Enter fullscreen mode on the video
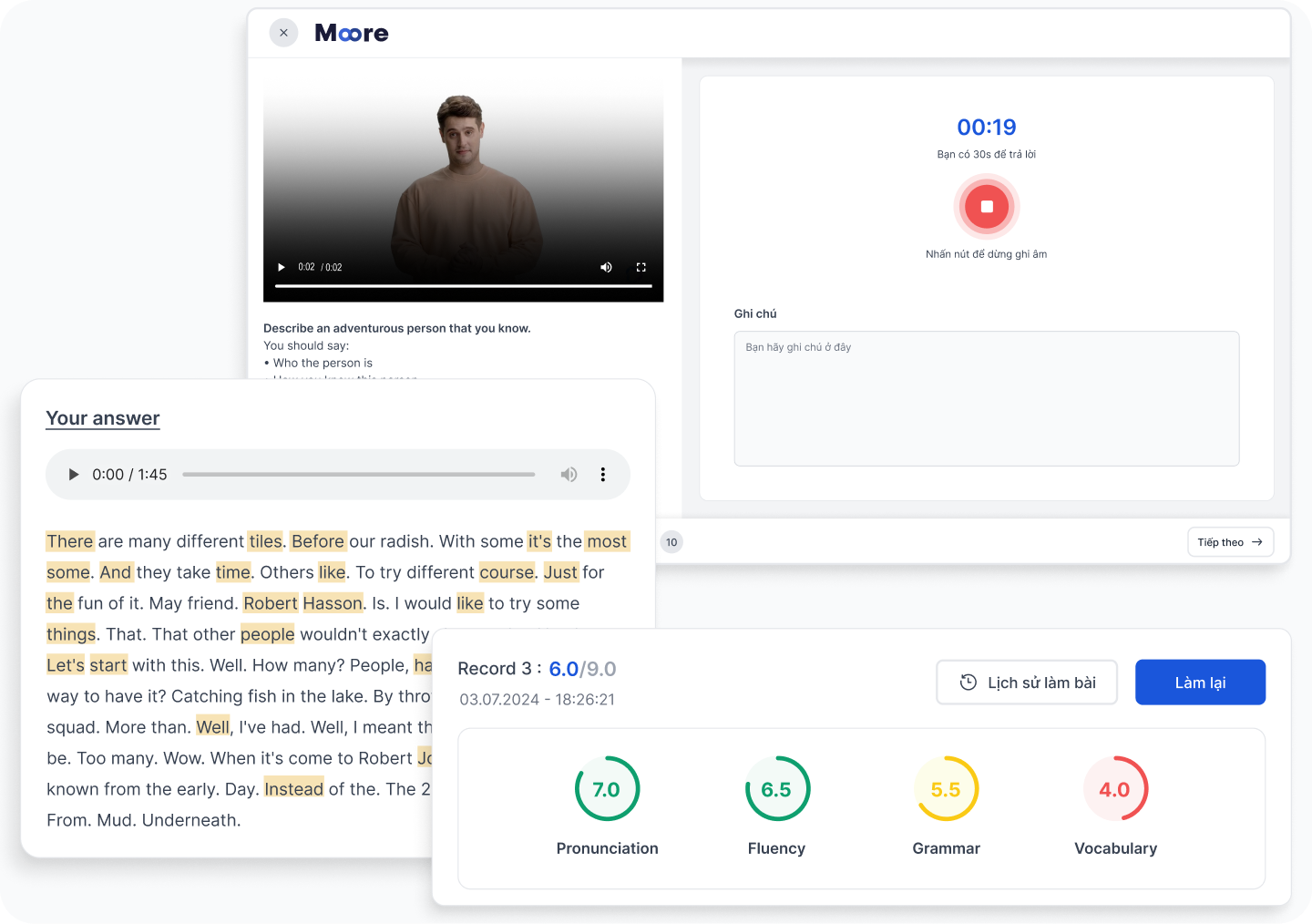 click(x=641, y=267)
